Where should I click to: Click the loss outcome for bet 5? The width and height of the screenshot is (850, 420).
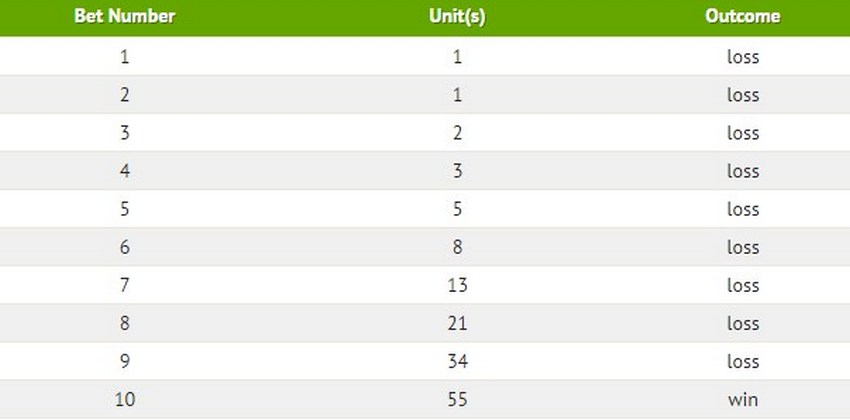(x=743, y=209)
